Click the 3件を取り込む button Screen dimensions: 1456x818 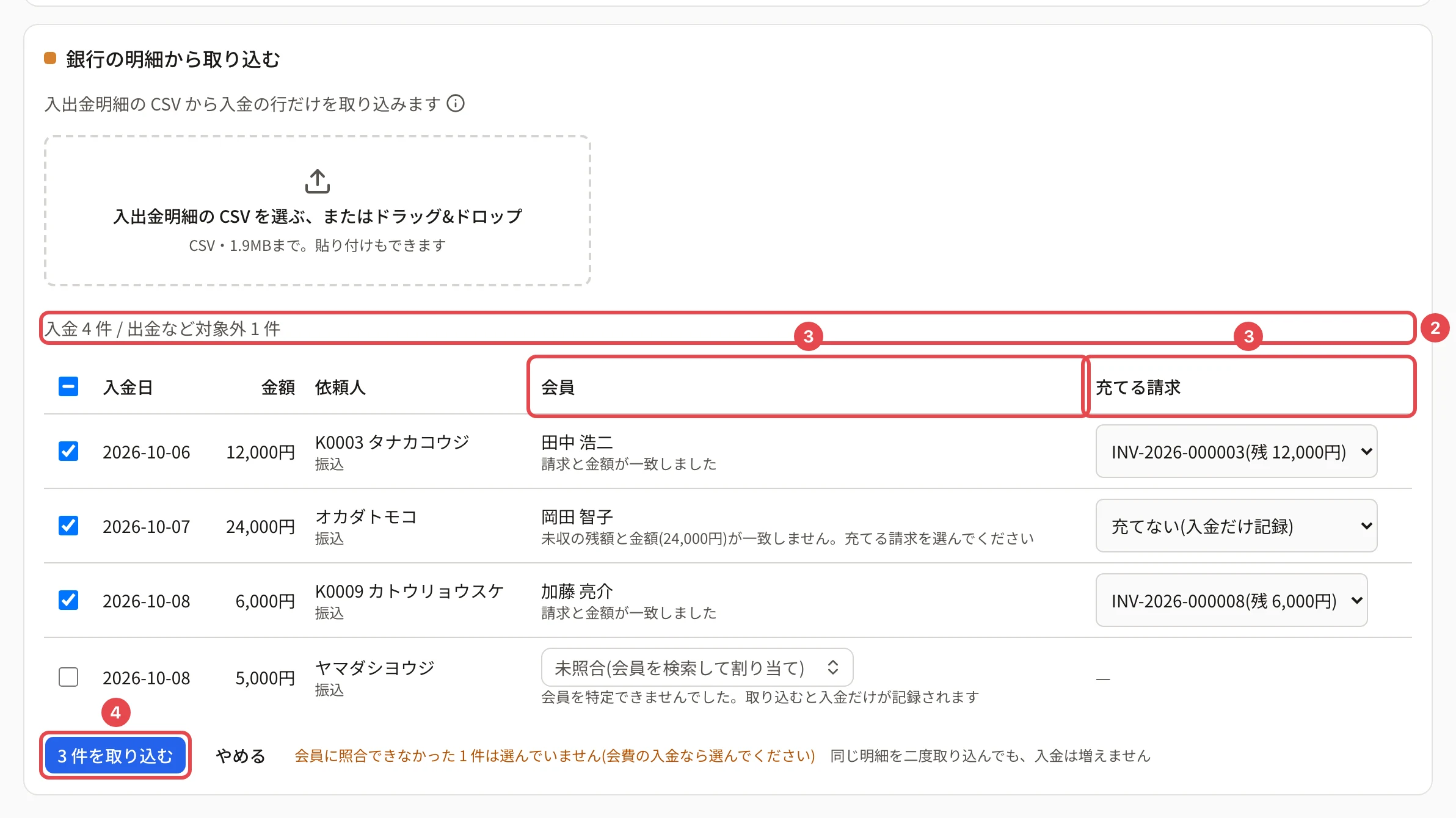(x=115, y=756)
